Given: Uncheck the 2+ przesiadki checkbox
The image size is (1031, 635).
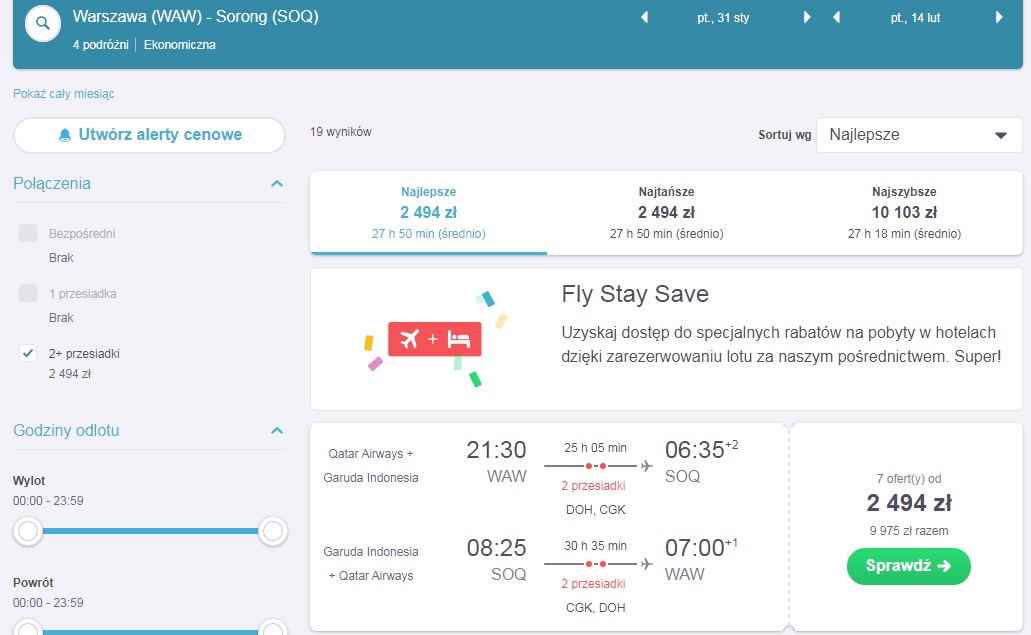Looking at the screenshot, I should point(28,353).
